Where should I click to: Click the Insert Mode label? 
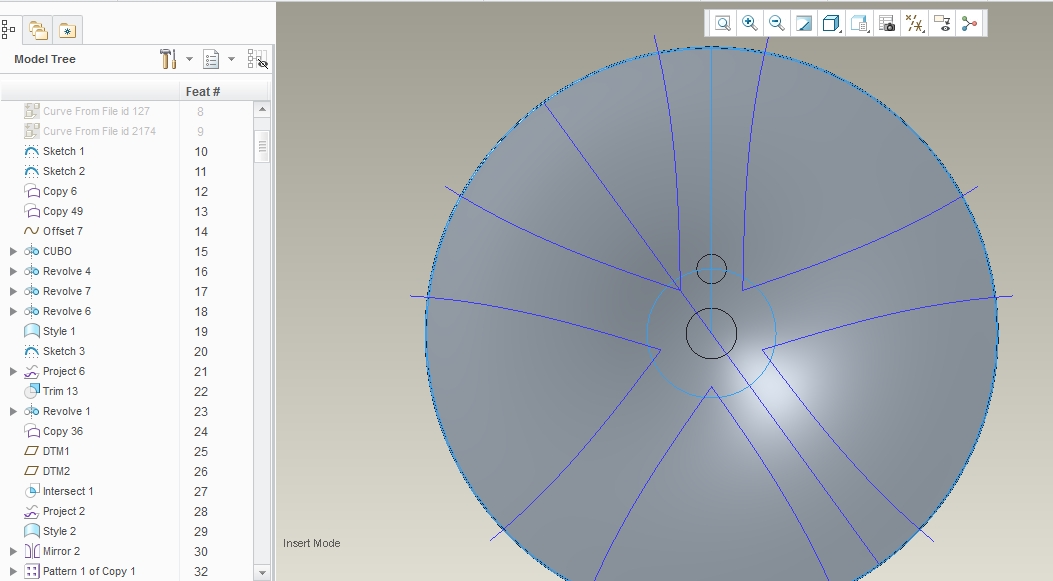[x=312, y=543]
